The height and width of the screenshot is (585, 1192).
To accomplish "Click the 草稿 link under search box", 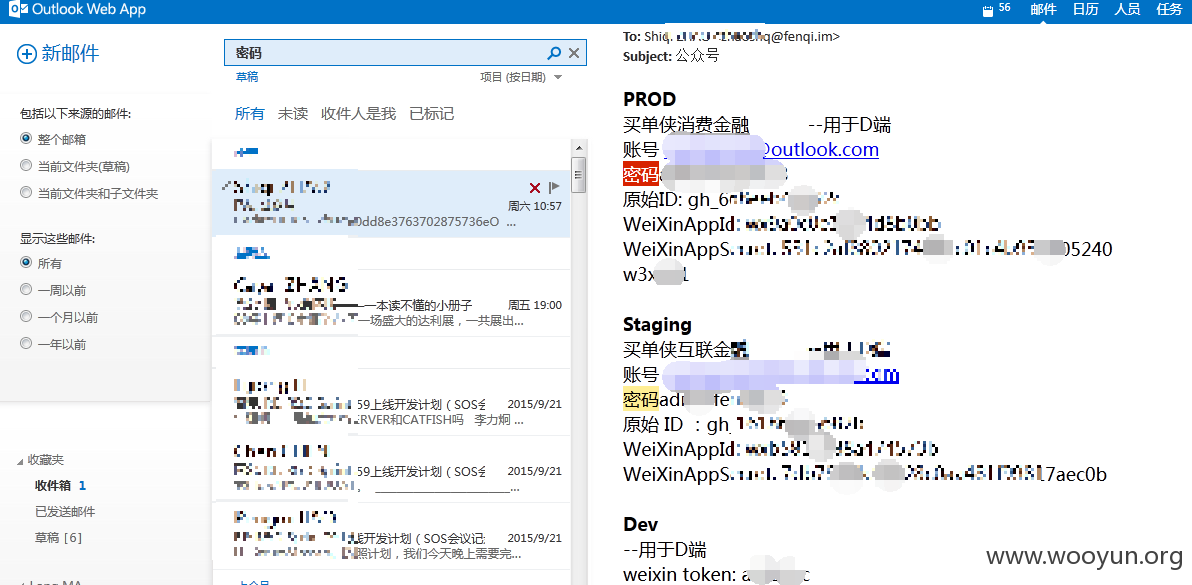I will coord(246,77).
